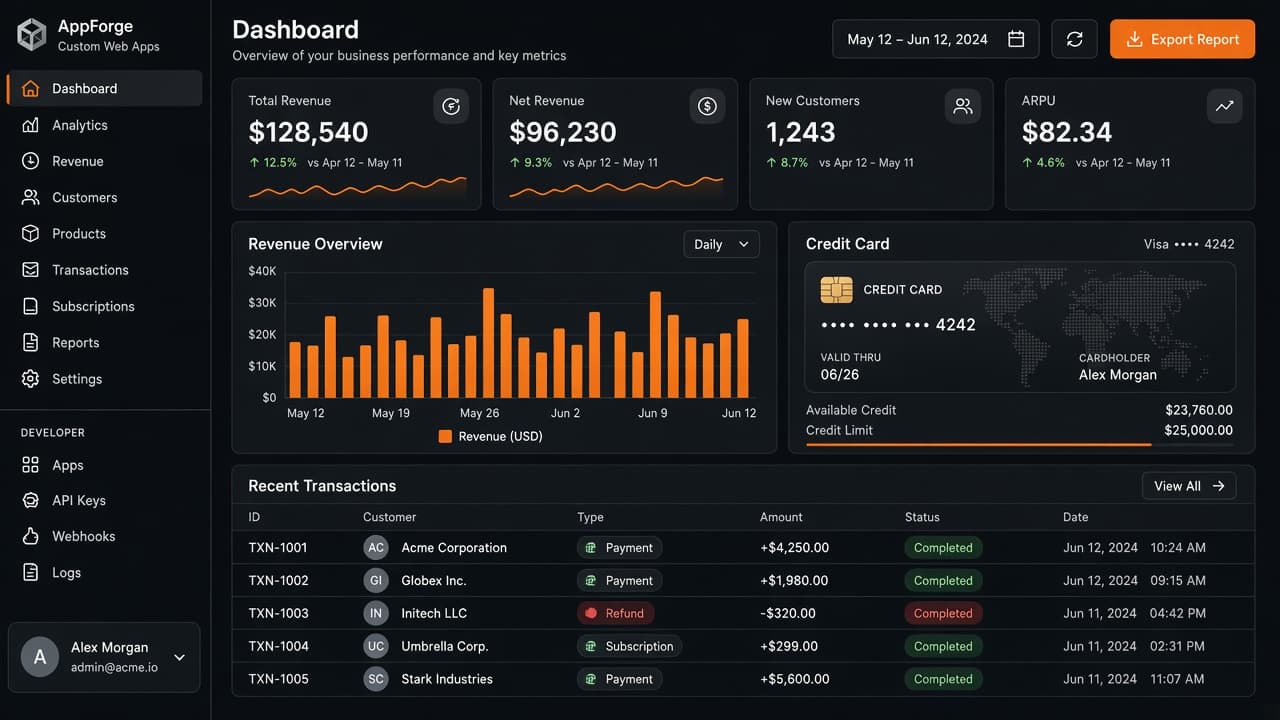Click the SC avatar for Stark Industries
This screenshot has width=1280, height=720.
point(376,679)
